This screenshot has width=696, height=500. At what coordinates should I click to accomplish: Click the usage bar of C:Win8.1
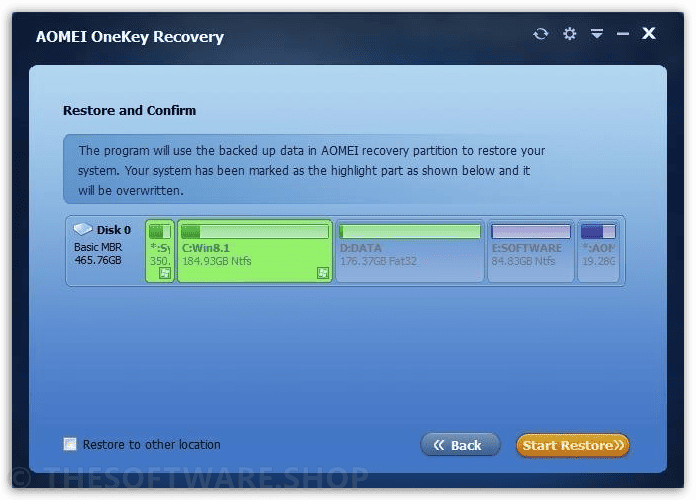tap(255, 231)
